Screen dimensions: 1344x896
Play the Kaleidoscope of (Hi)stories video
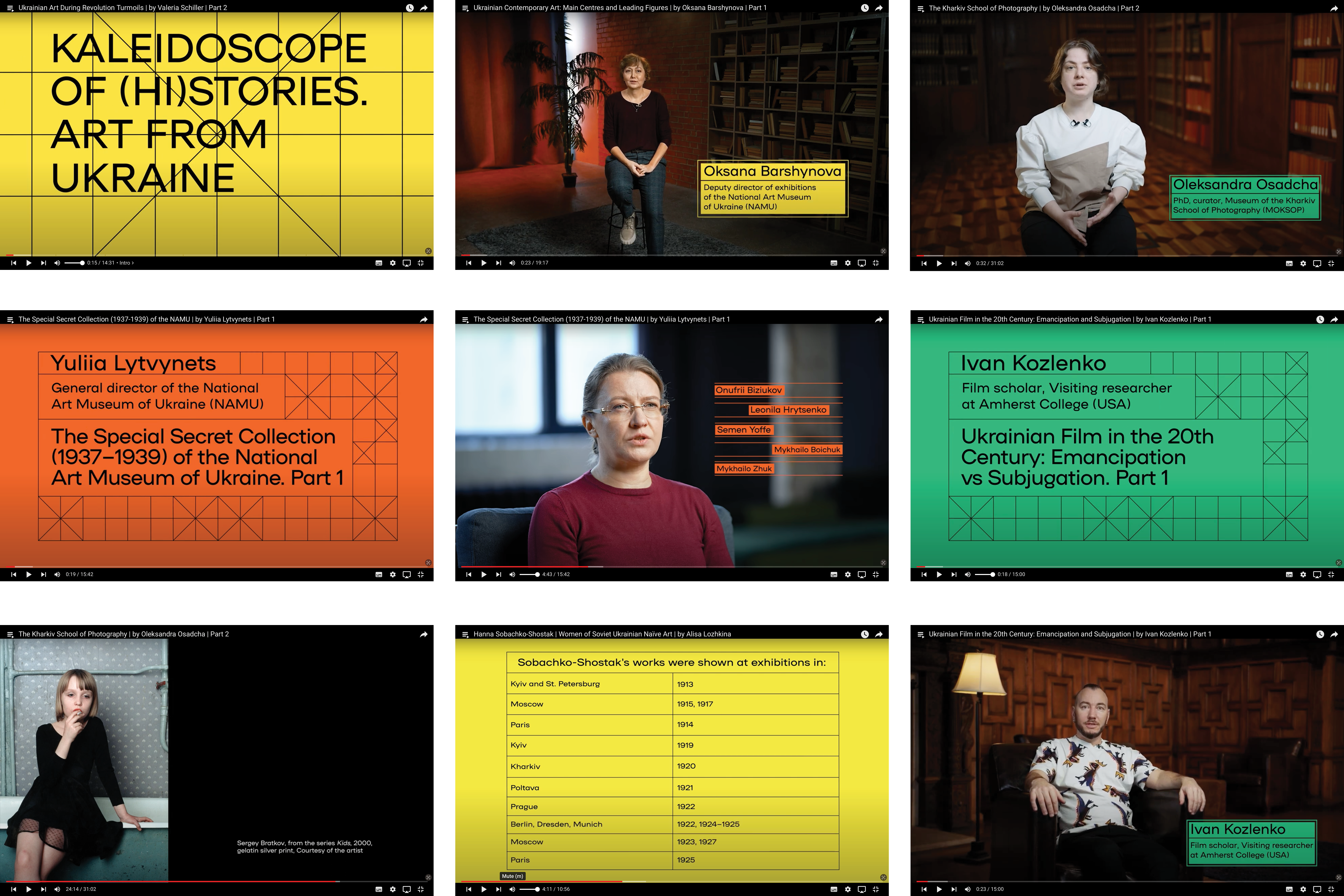click(x=28, y=263)
